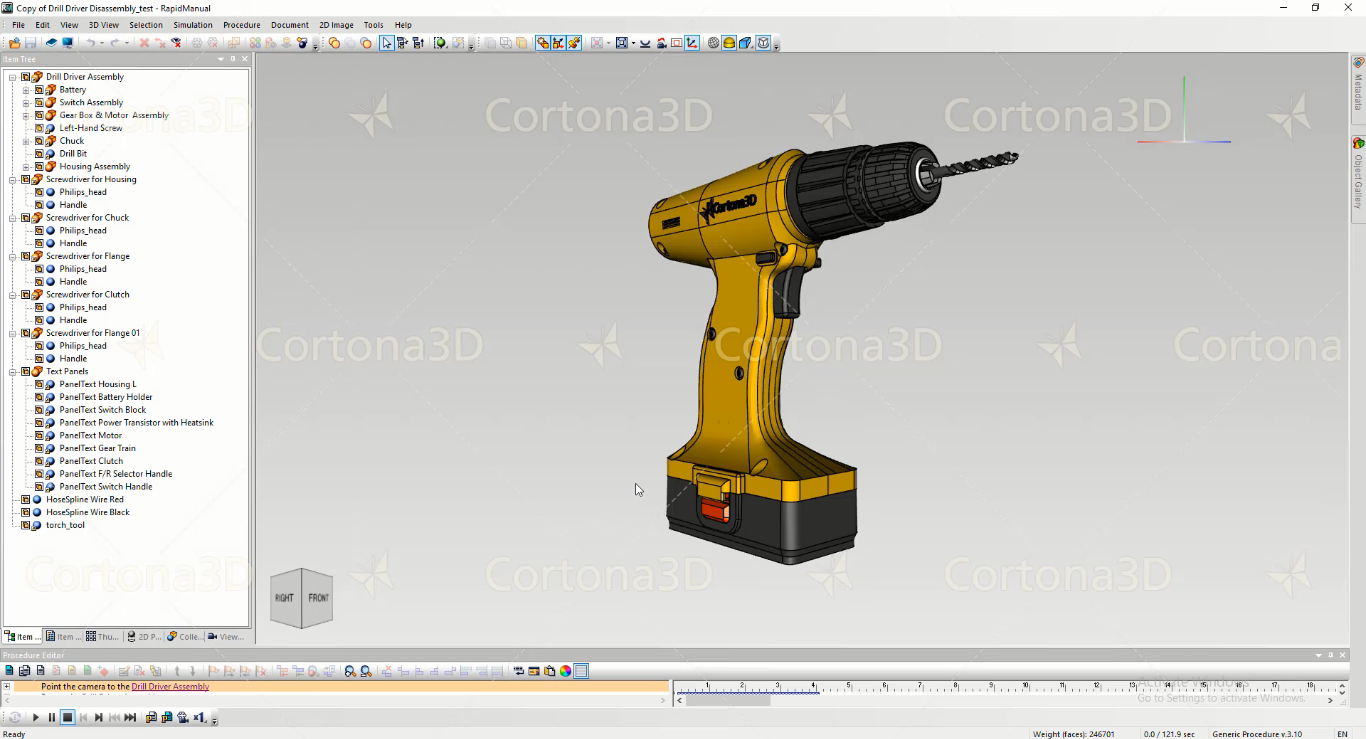Image resolution: width=1366 pixels, height=739 pixels.
Task: Click the Undo arrow in the toolbar
Action: click(x=90, y=43)
